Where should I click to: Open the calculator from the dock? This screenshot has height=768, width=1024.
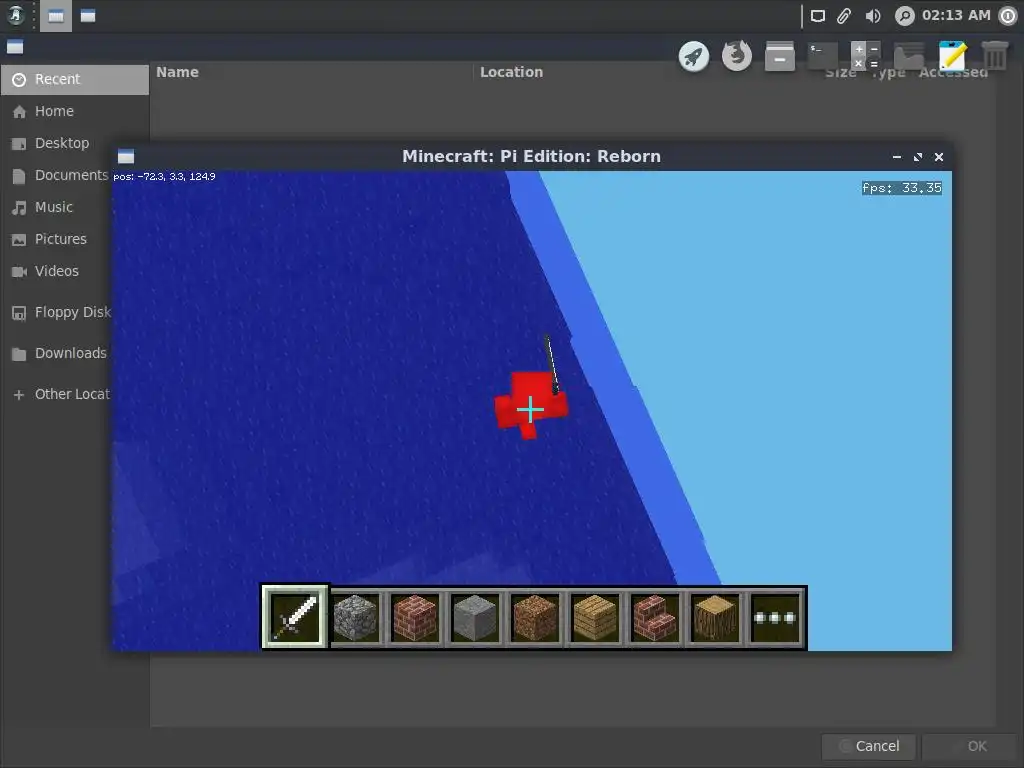click(865, 56)
